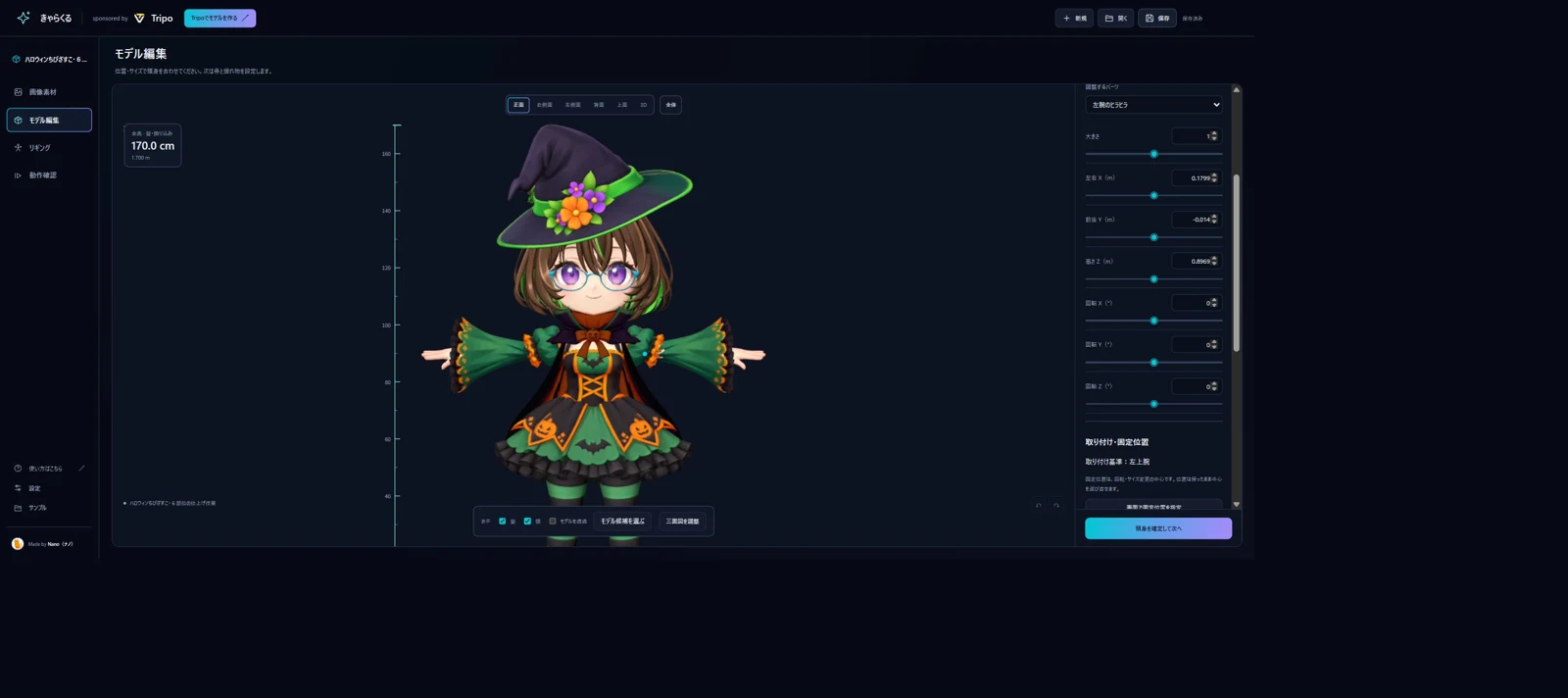Click the 使い方はこちら help icon
The width and height of the screenshot is (1568, 698).
(18, 468)
